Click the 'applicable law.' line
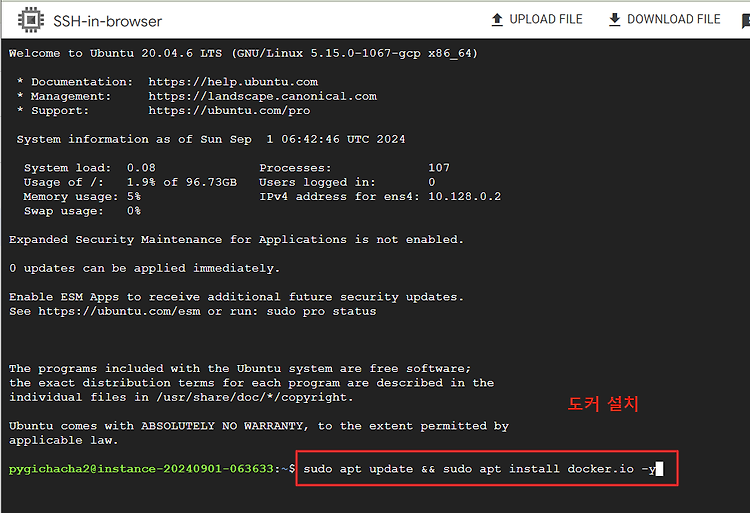The height and width of the screenshot is (513, 750). coord(64,440)
